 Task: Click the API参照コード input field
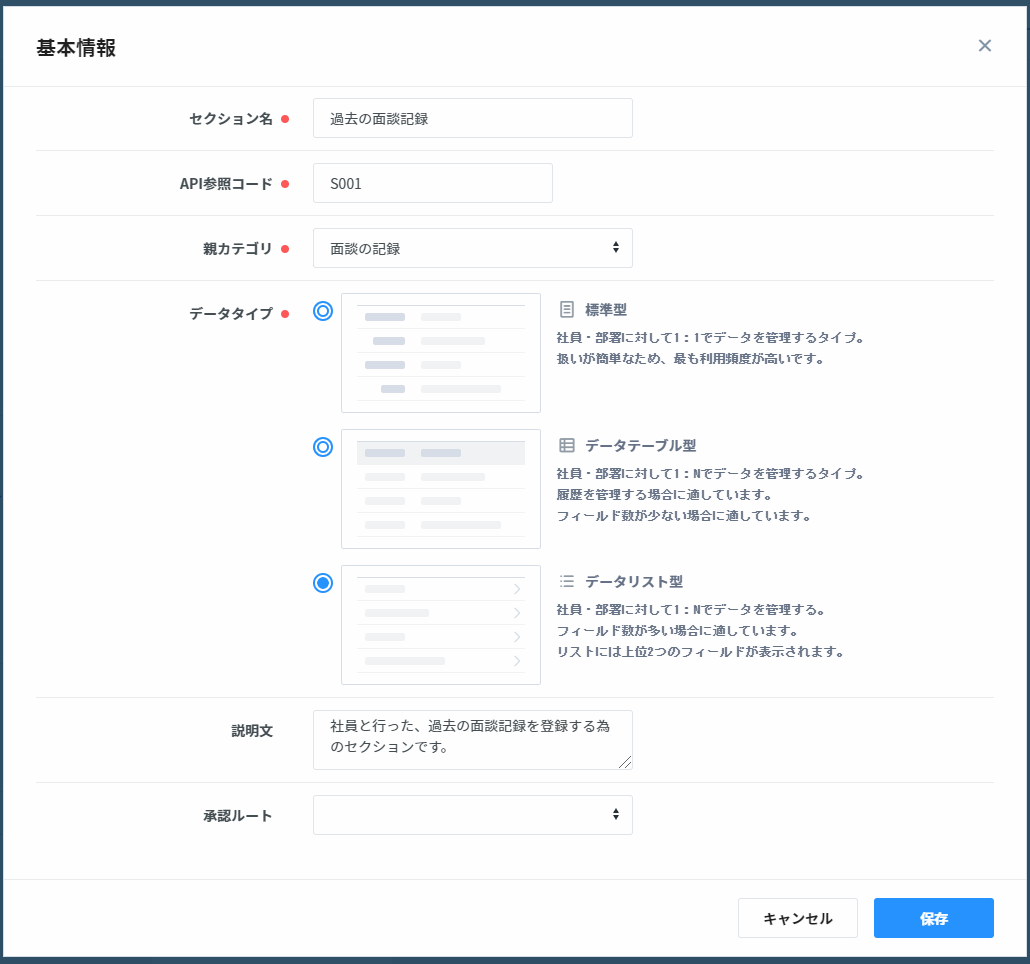coord(432,183)
